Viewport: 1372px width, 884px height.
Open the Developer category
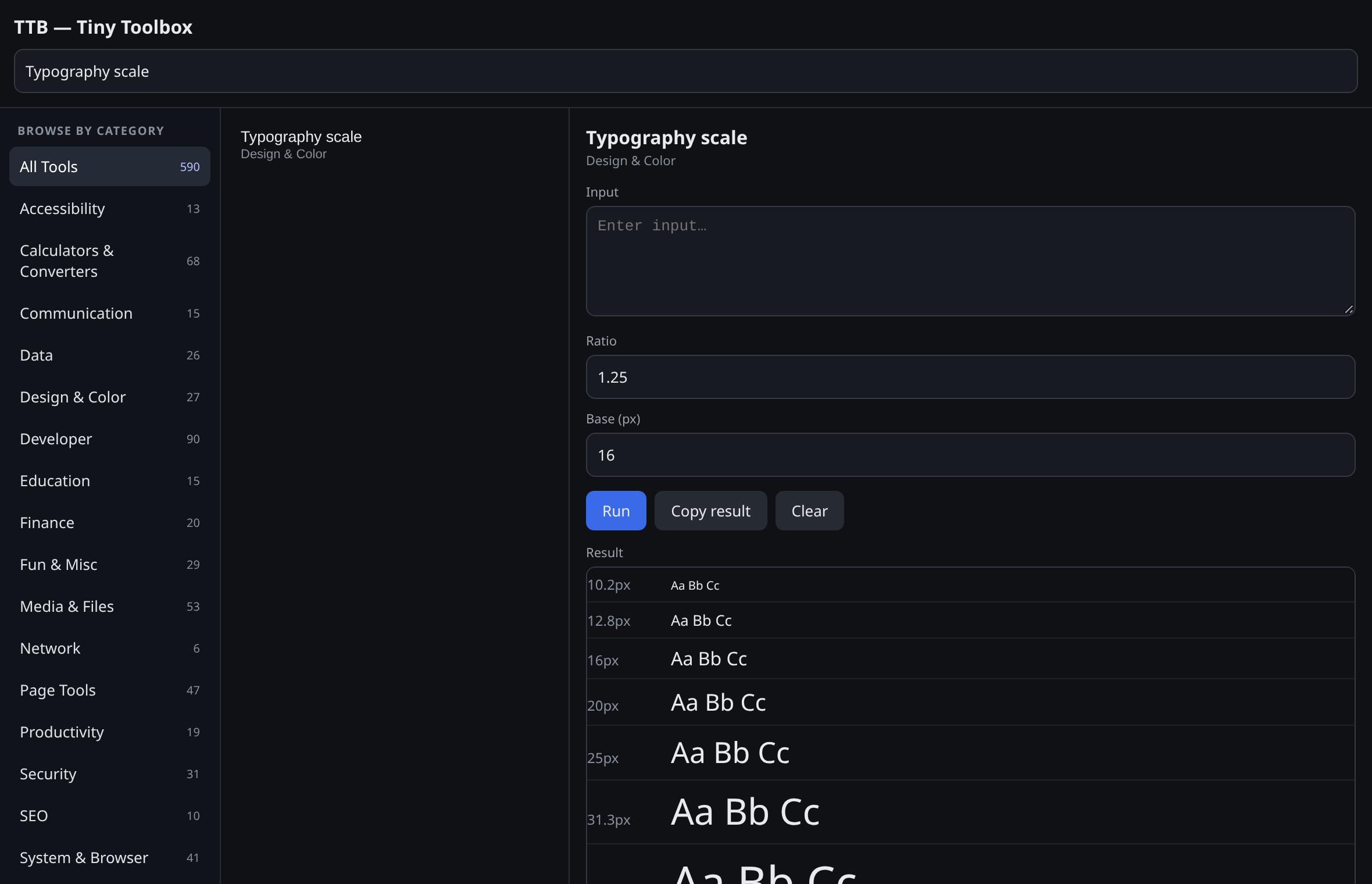click(x=109, y=439)
